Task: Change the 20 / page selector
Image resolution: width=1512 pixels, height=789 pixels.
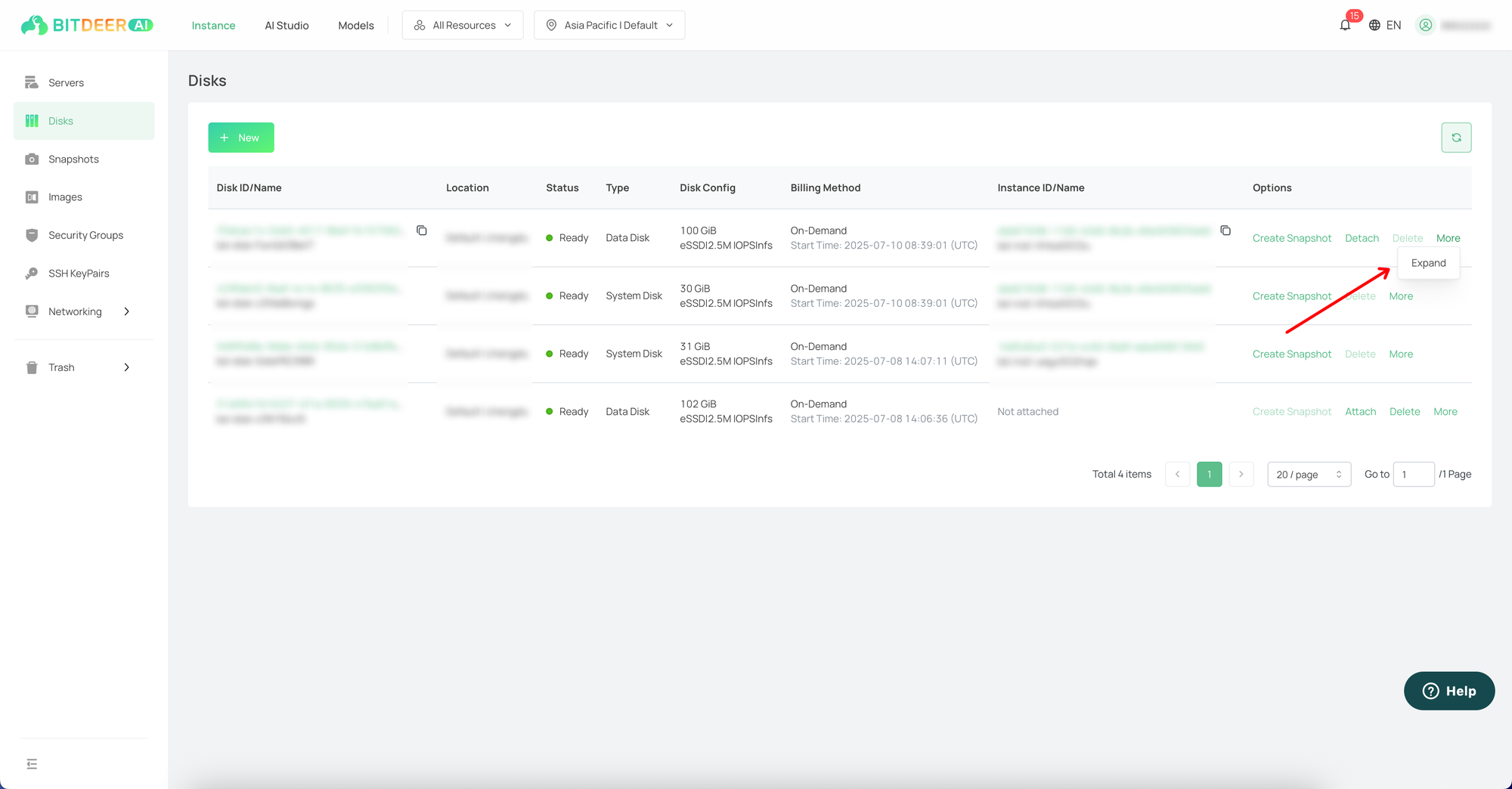Action: click(1309, 474)
